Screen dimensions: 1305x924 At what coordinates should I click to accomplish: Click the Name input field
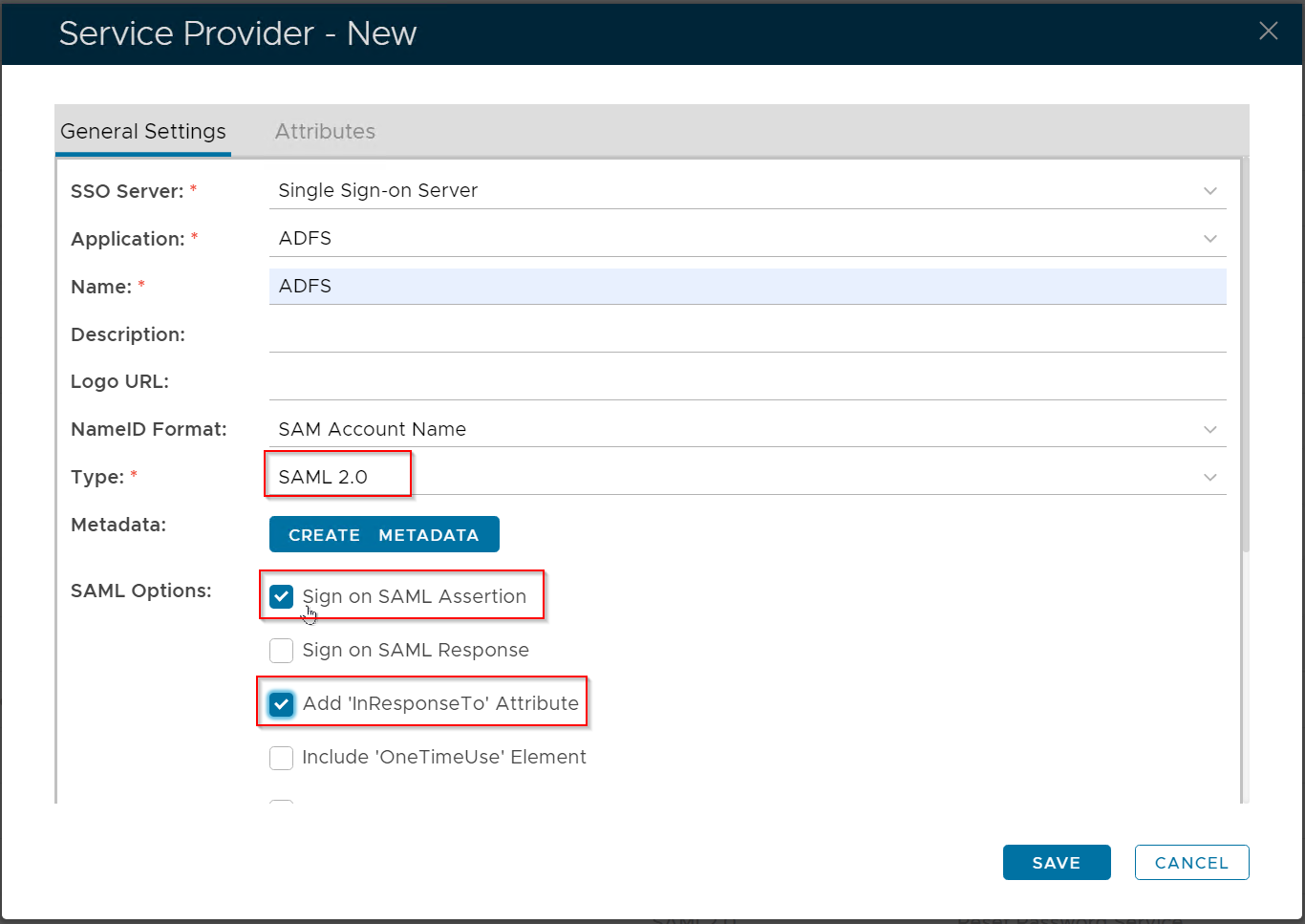(745, 287)
